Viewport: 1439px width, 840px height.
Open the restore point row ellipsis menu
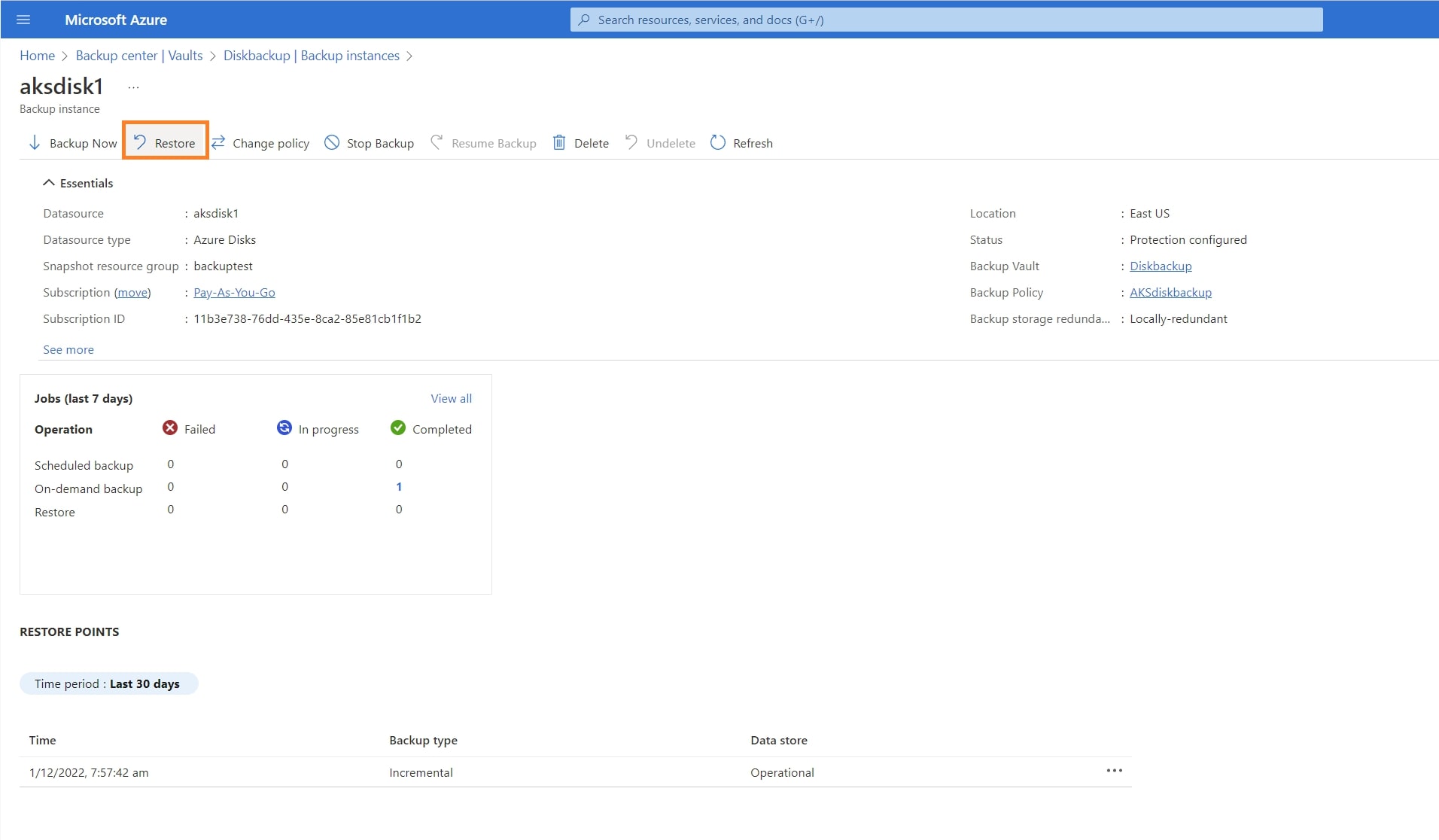(x=1115, y=771)
